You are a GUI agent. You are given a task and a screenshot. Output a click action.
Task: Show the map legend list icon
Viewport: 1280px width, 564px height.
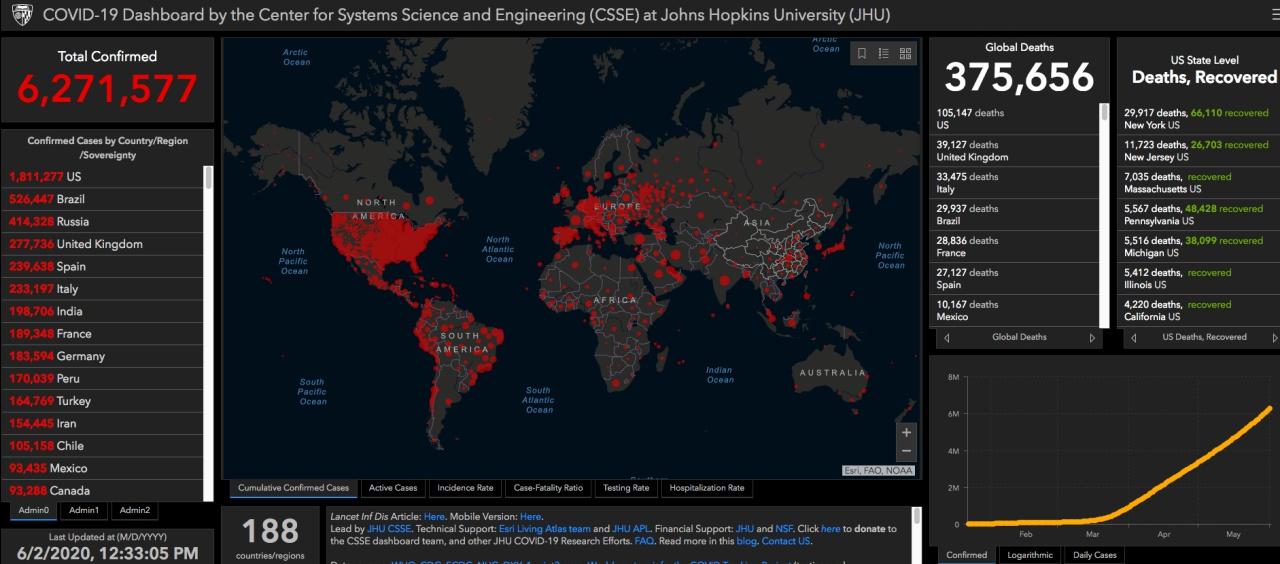[883, 54]
